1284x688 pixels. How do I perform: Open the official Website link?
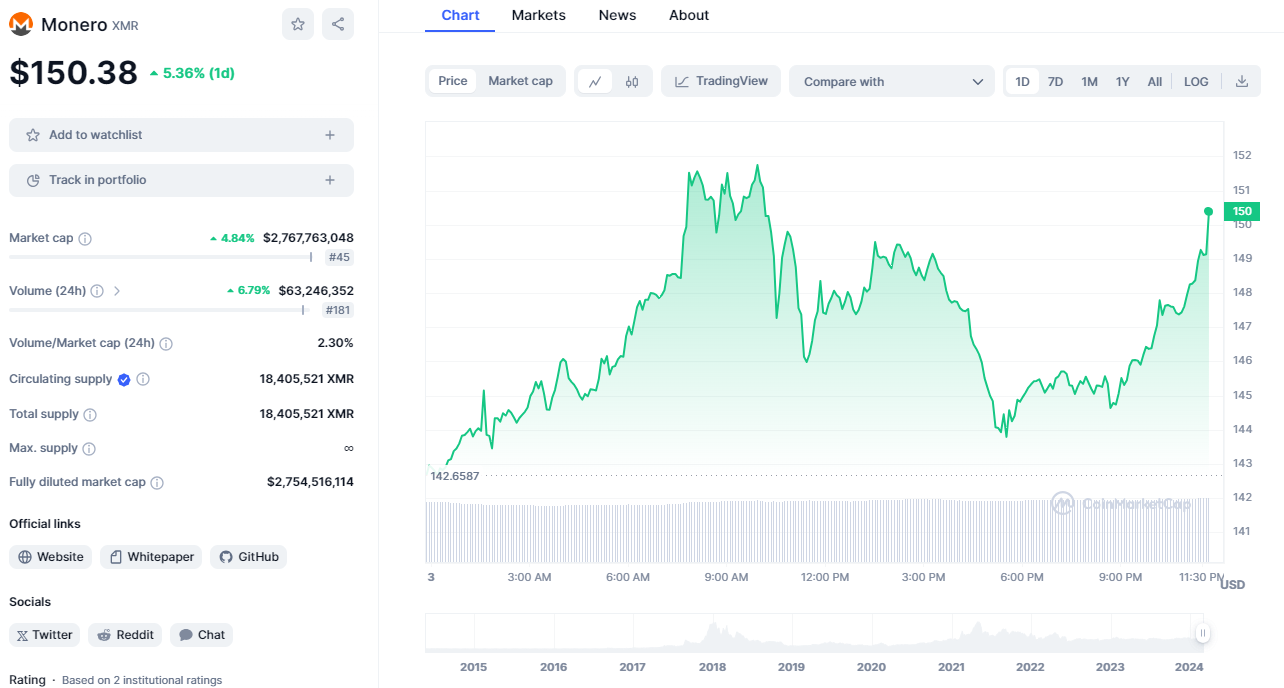(51, 557)
